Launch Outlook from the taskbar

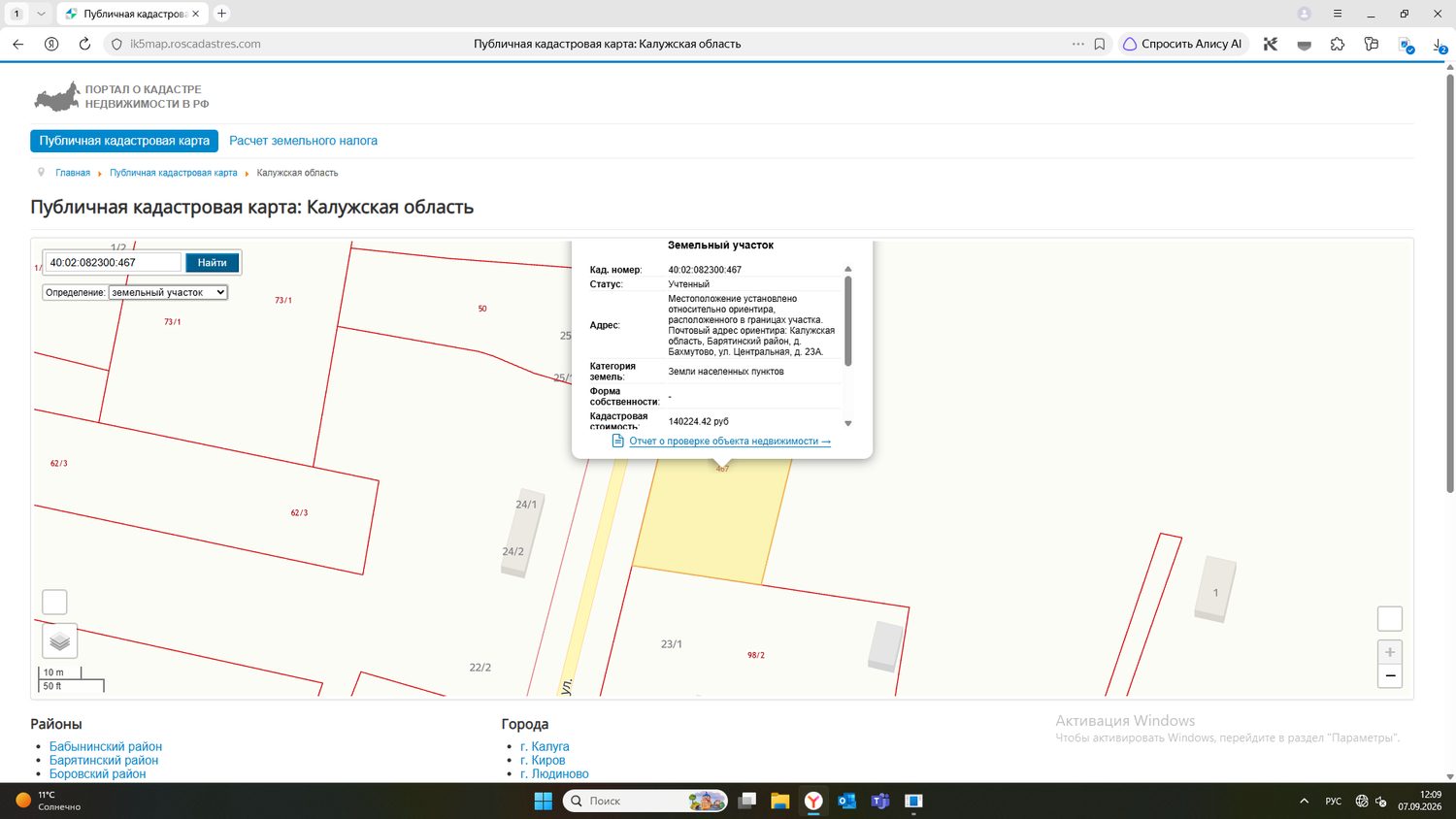(846, 801)
